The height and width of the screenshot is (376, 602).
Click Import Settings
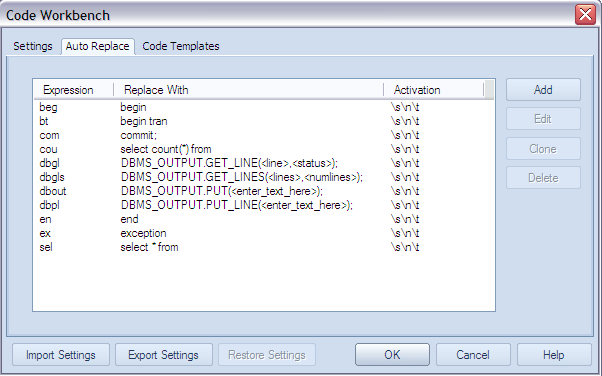click(61, 355)
